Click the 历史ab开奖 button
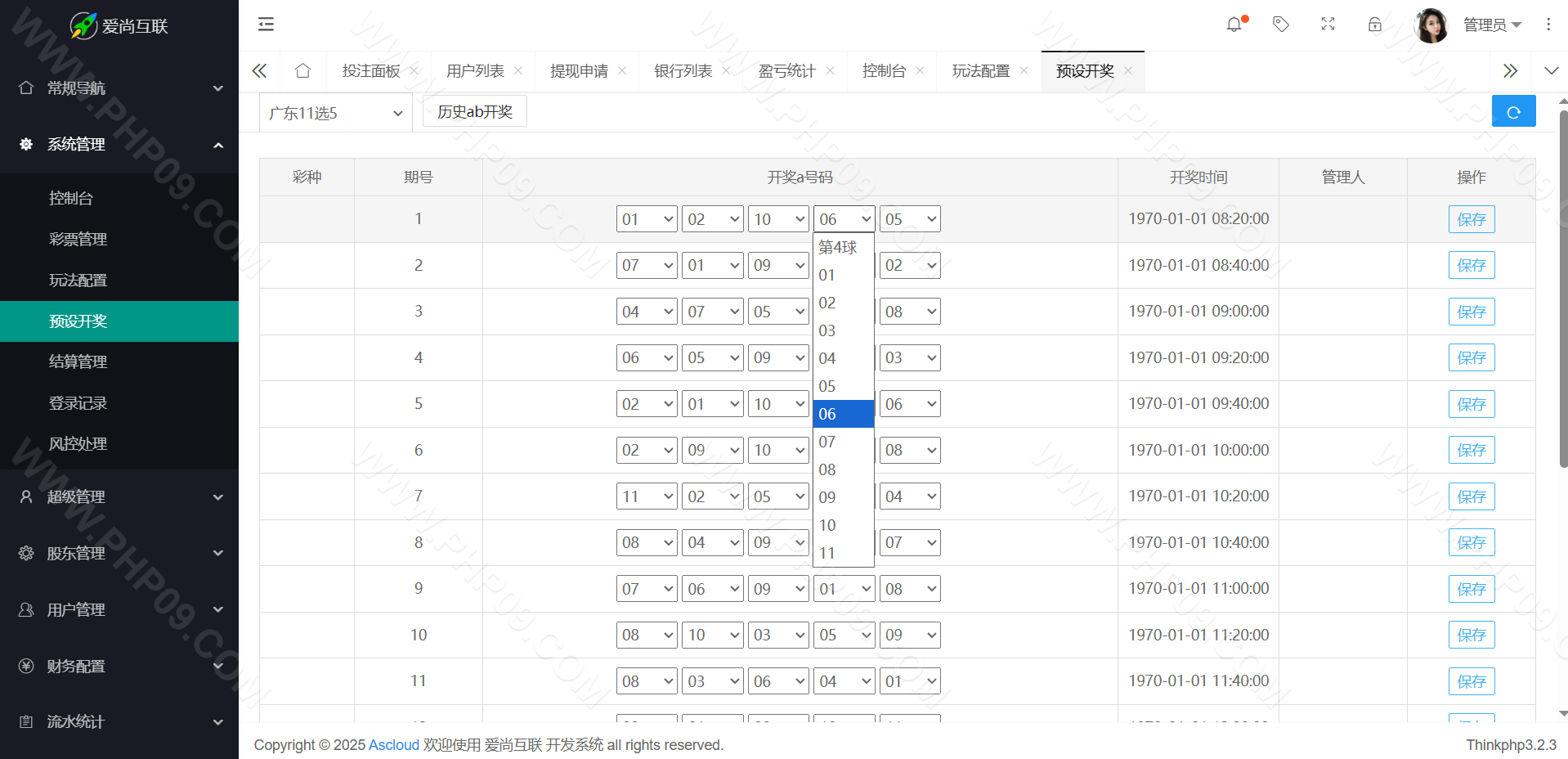The width and height of the screenshot is (1568, 759). click(x=474, y=112)
